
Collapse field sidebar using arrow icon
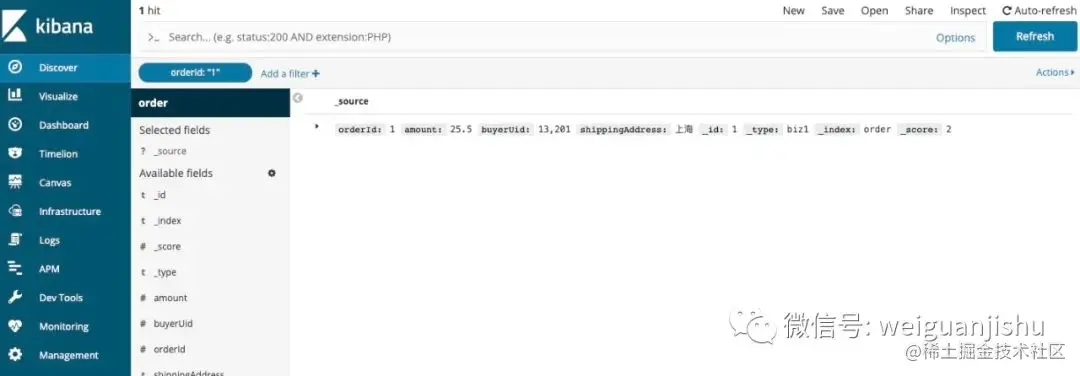tap(298, 98)
